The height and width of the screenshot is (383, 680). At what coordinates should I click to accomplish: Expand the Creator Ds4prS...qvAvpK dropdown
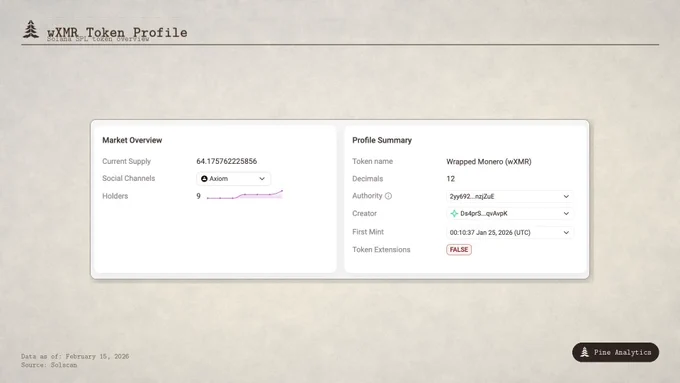[x=509, y=213]
